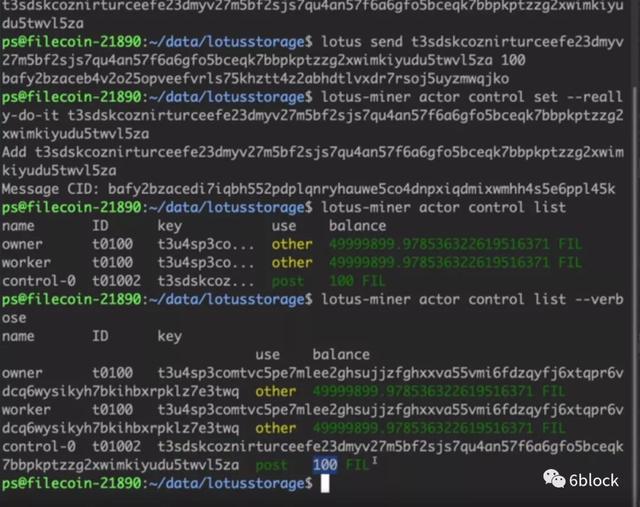Click the 'Add t3sdskcoz...' output line
The height and width of the screenshot is (507, 640).
[x=313, y=161]
